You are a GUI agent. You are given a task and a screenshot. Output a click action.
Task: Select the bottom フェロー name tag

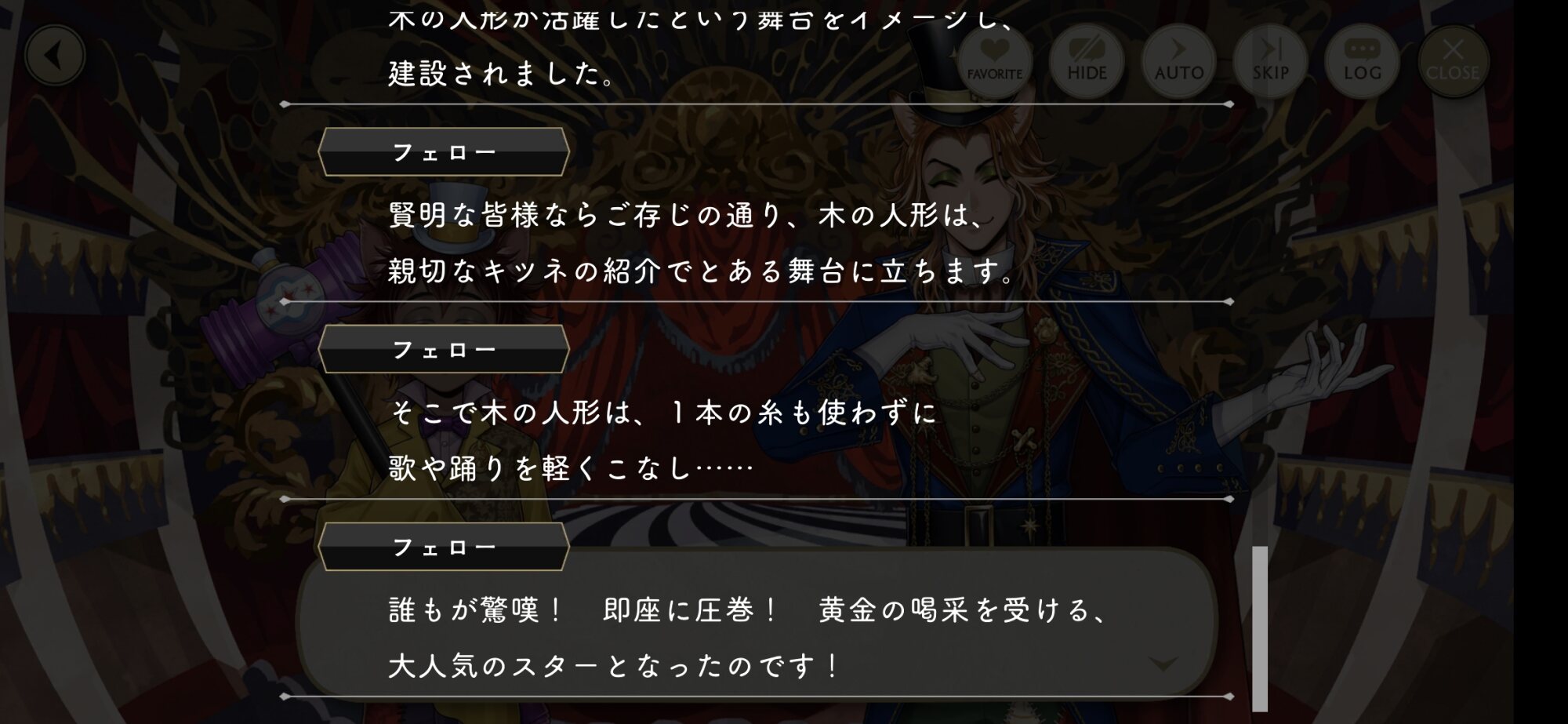444,547
